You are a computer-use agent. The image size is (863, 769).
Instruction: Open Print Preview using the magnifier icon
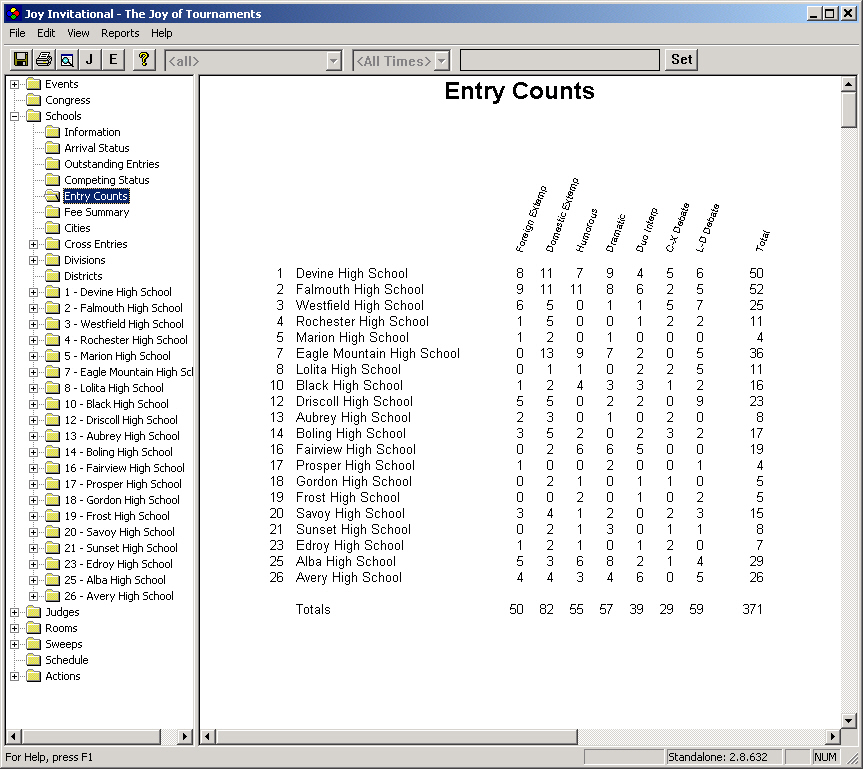pos(66,59)
